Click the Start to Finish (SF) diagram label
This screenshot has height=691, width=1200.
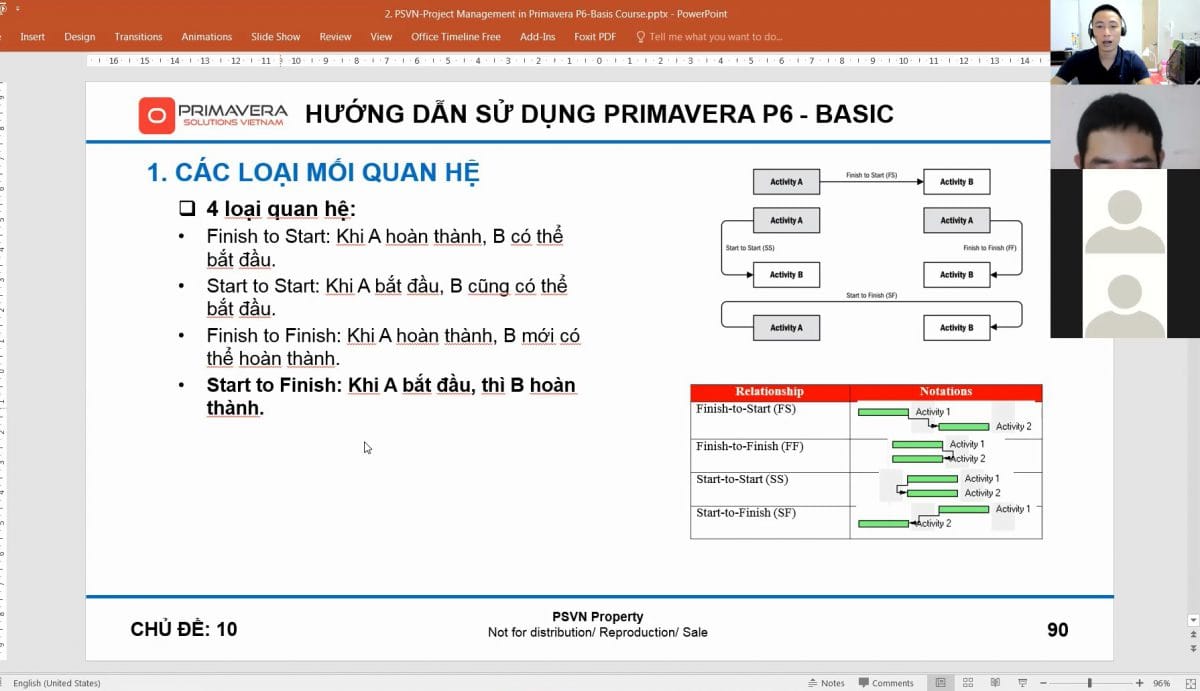(x=871, y=296)
